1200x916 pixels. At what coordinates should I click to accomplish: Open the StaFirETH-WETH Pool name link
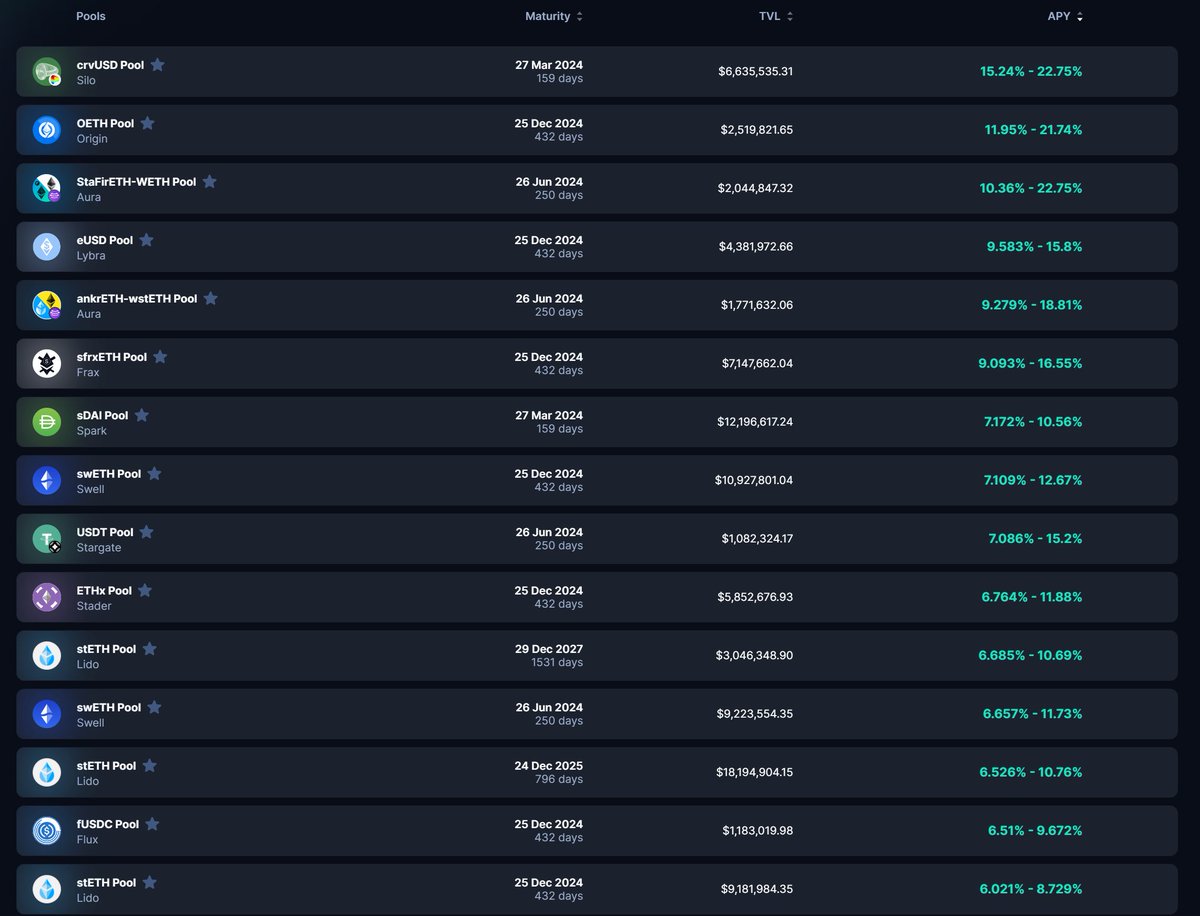[136, 182]
